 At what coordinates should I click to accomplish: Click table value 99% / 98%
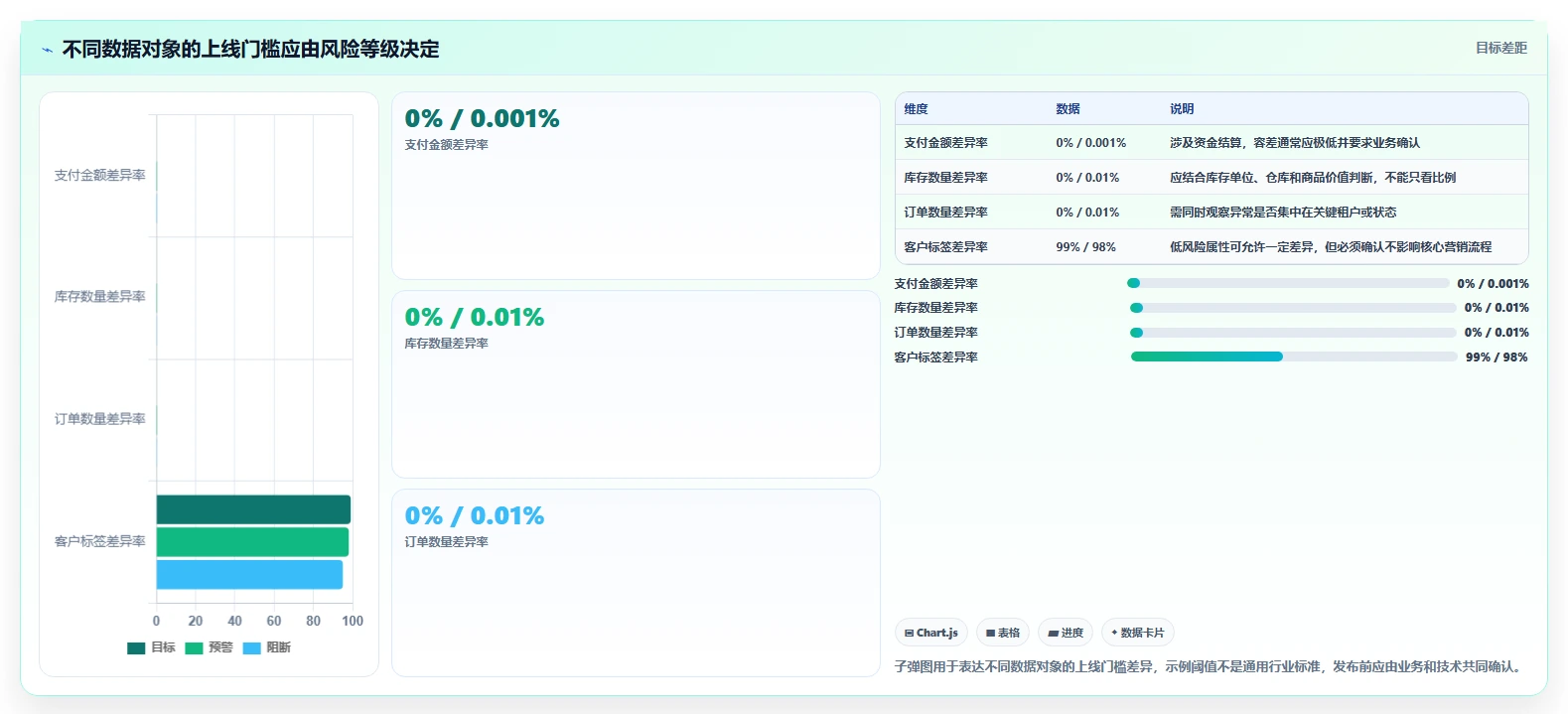click(1085, 247)
